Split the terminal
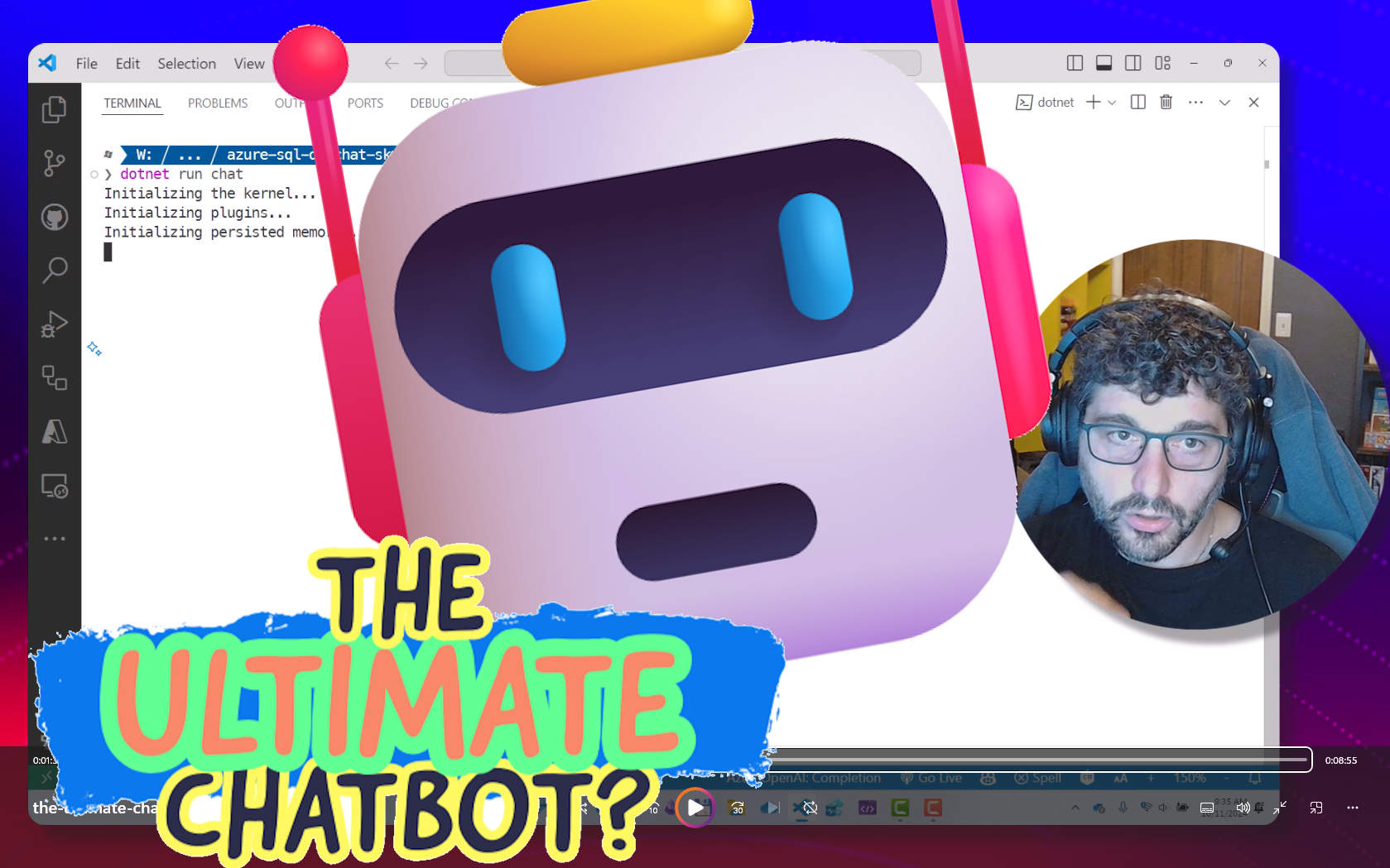Viewport: 1390px width, 868px height. pos(1138,102)
